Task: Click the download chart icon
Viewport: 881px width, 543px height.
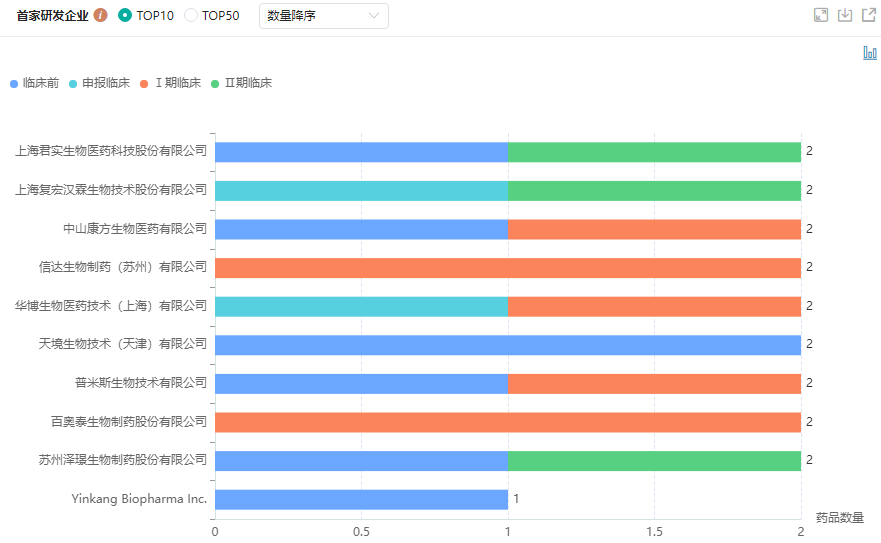Action: coord(845,15)
